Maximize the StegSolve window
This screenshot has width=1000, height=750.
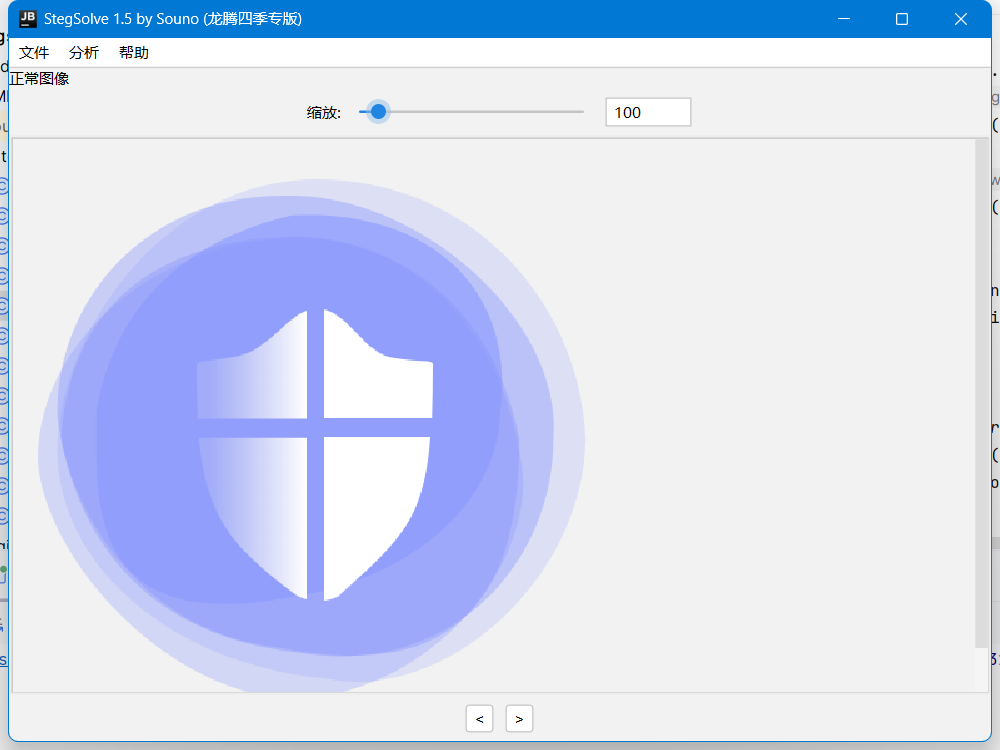(x=902, y=19)
